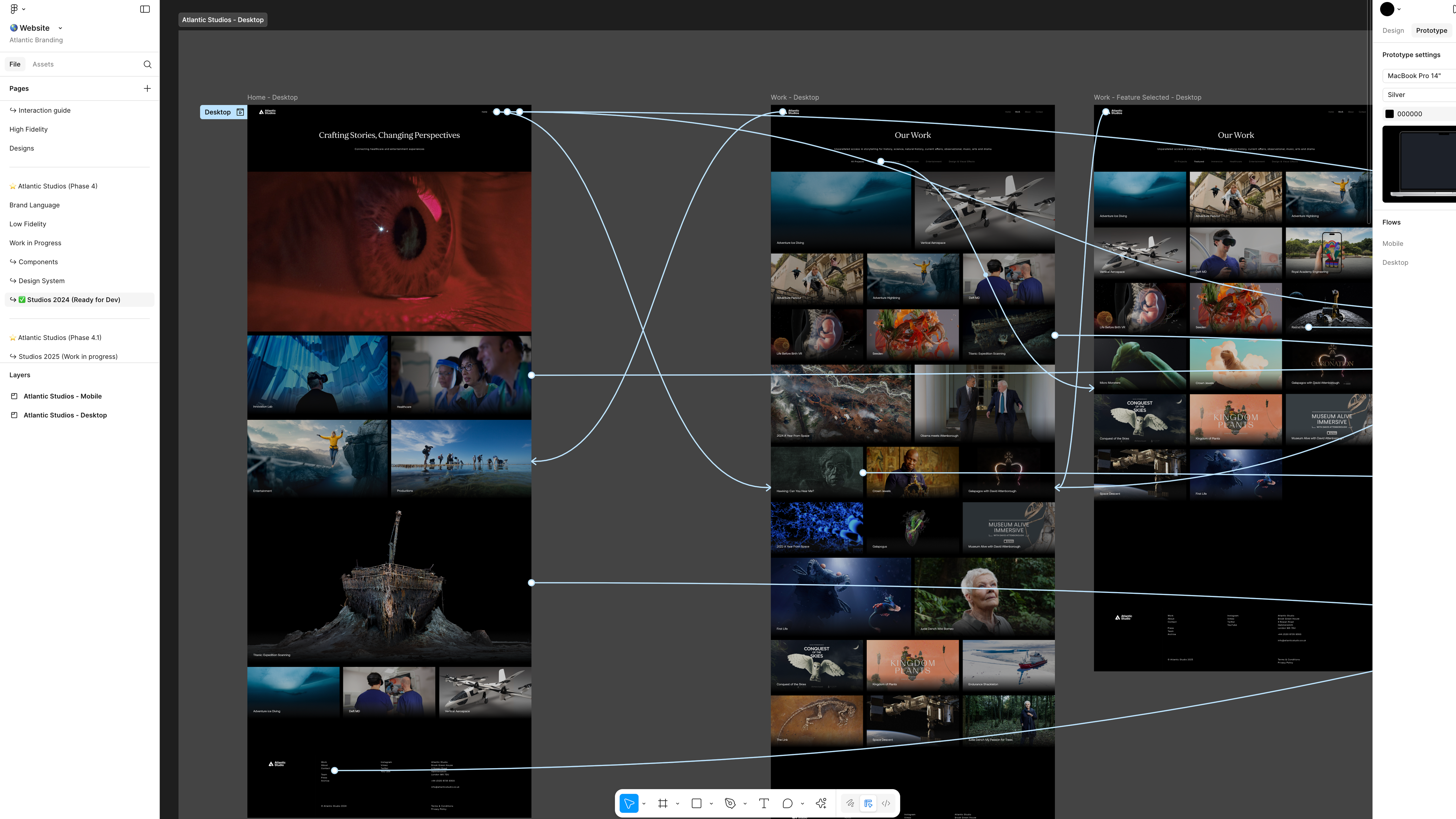Screen dimensions: 1456x819
Task: Open the Figma main menu logo
Action: pos(14,9)
